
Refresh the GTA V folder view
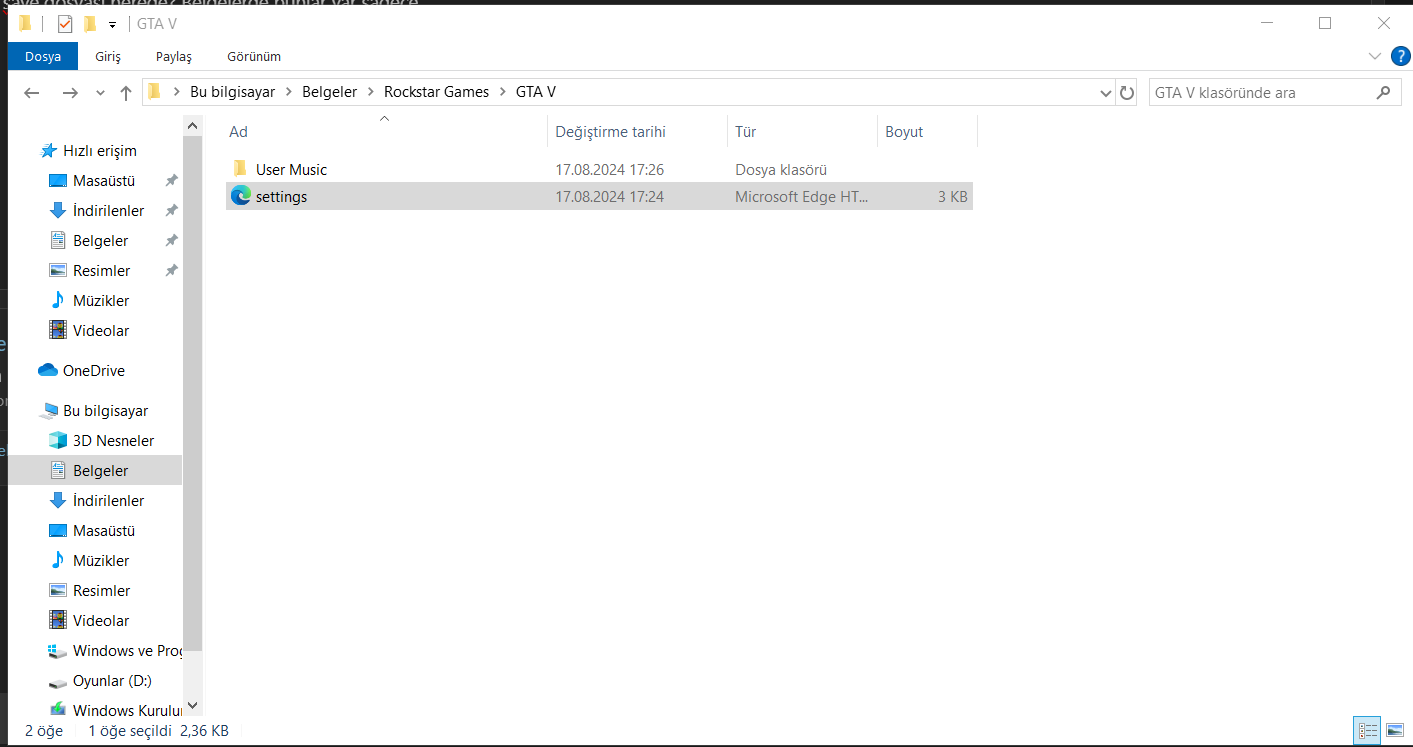pos(1127,93)
